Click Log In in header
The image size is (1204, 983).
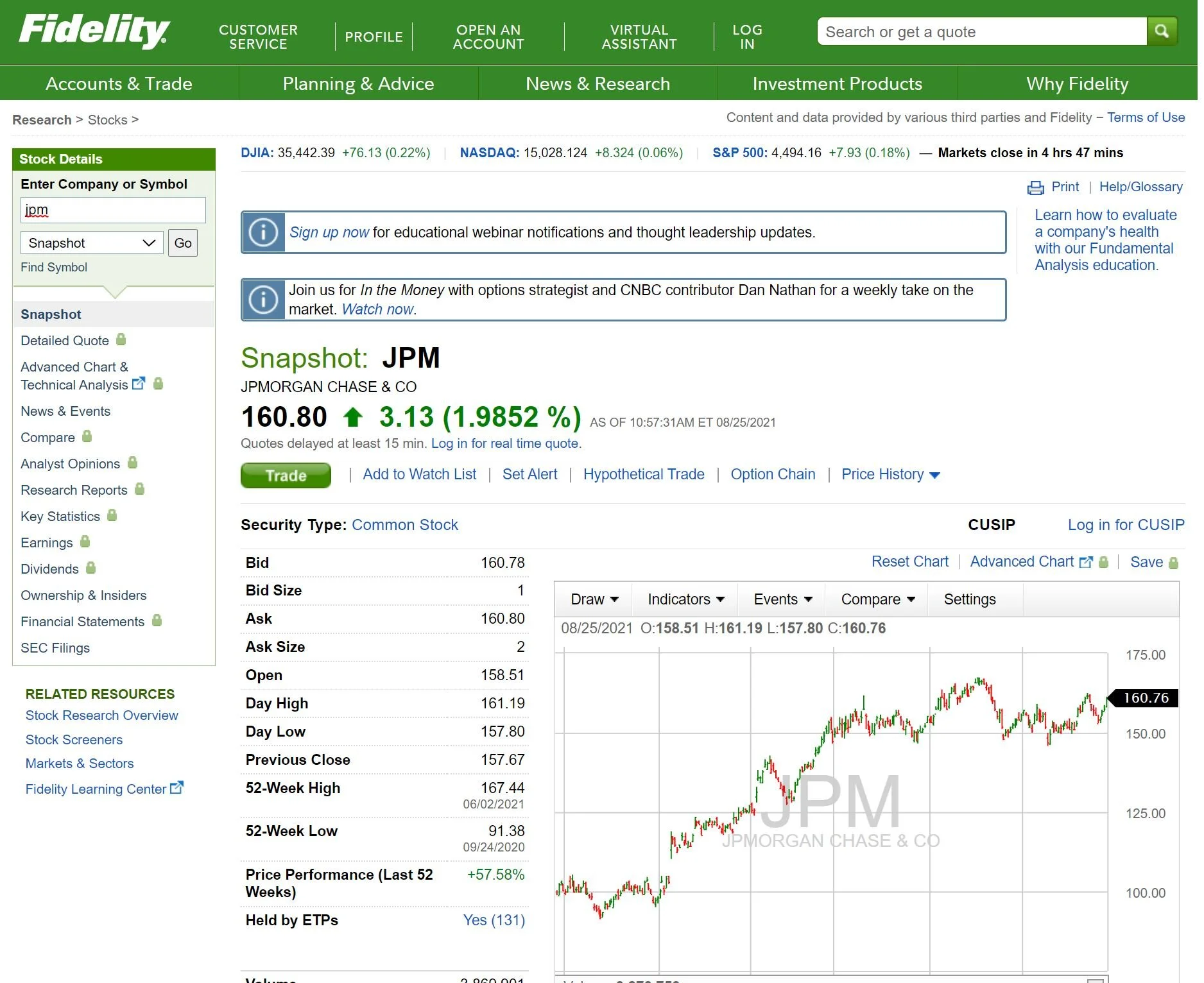747,37
